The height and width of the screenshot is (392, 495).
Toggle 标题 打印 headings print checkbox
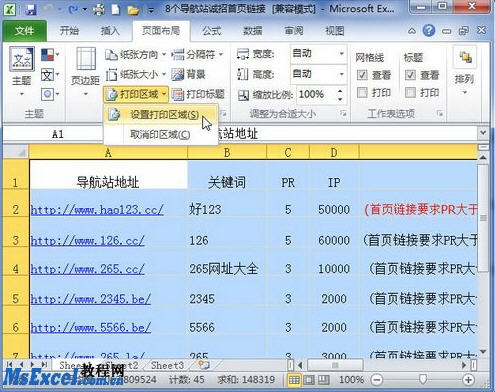tap(410, 92)
